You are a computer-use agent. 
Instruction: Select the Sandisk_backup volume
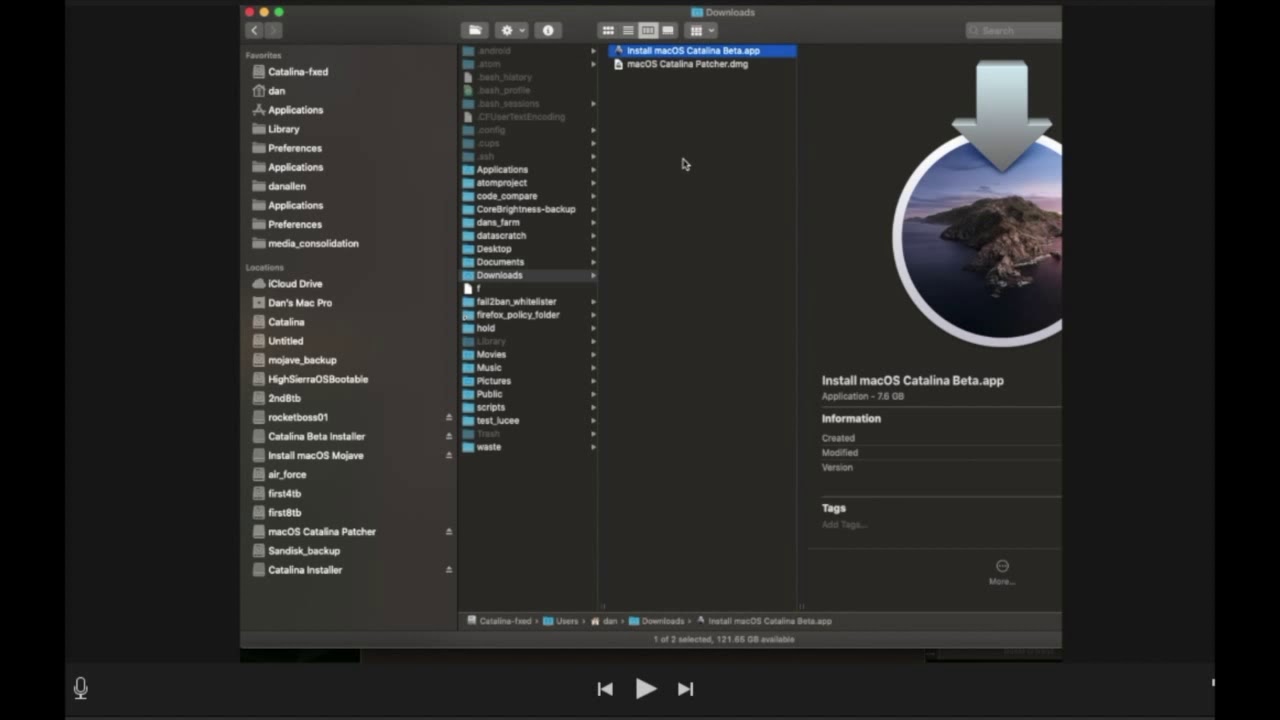tap(304, 551)
